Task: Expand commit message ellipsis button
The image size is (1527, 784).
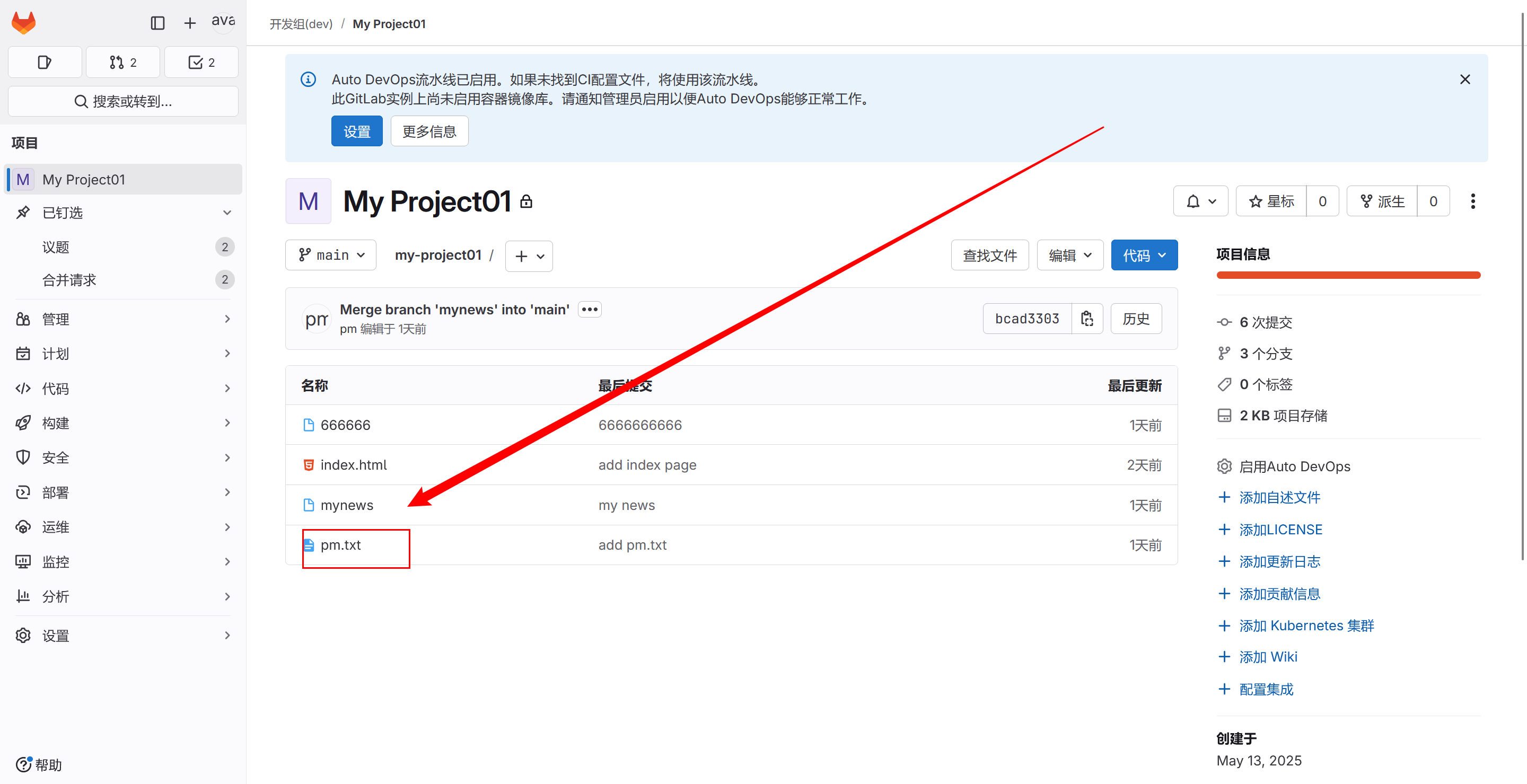Action: pyautogui.click(x=589, y=310)
